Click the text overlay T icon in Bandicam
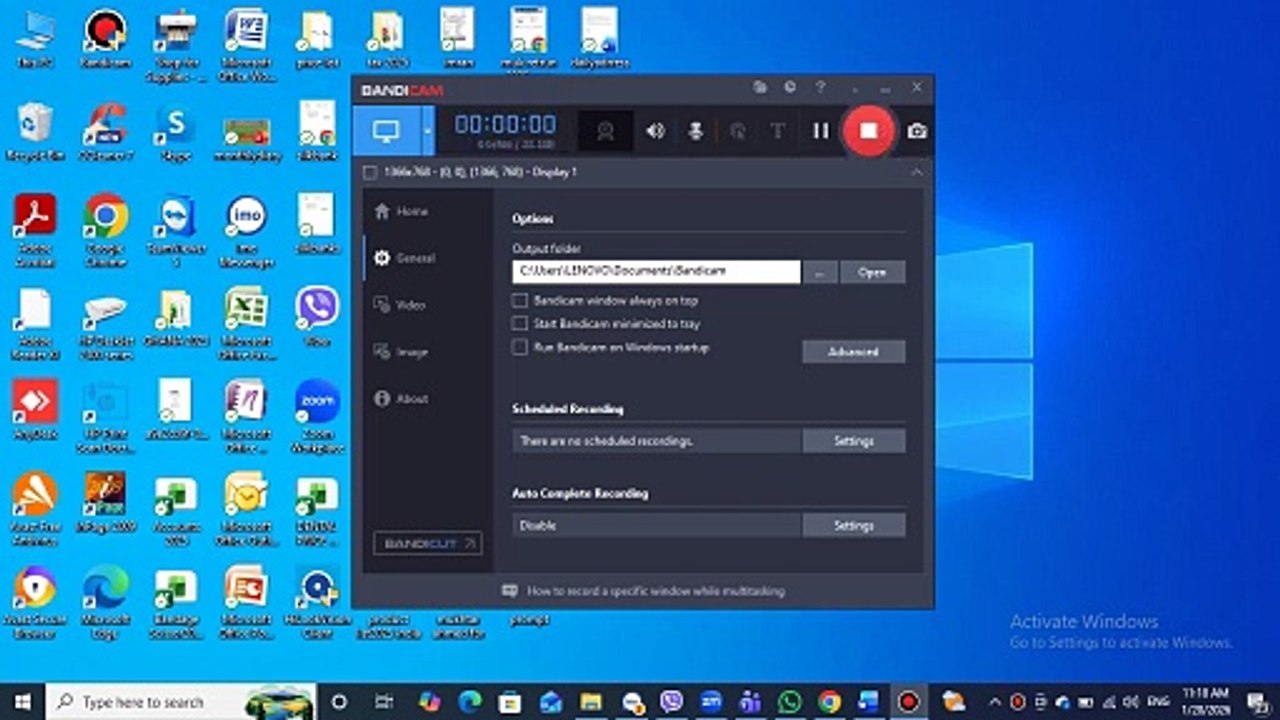This screenshot has height=720, width=1280. 777,131
